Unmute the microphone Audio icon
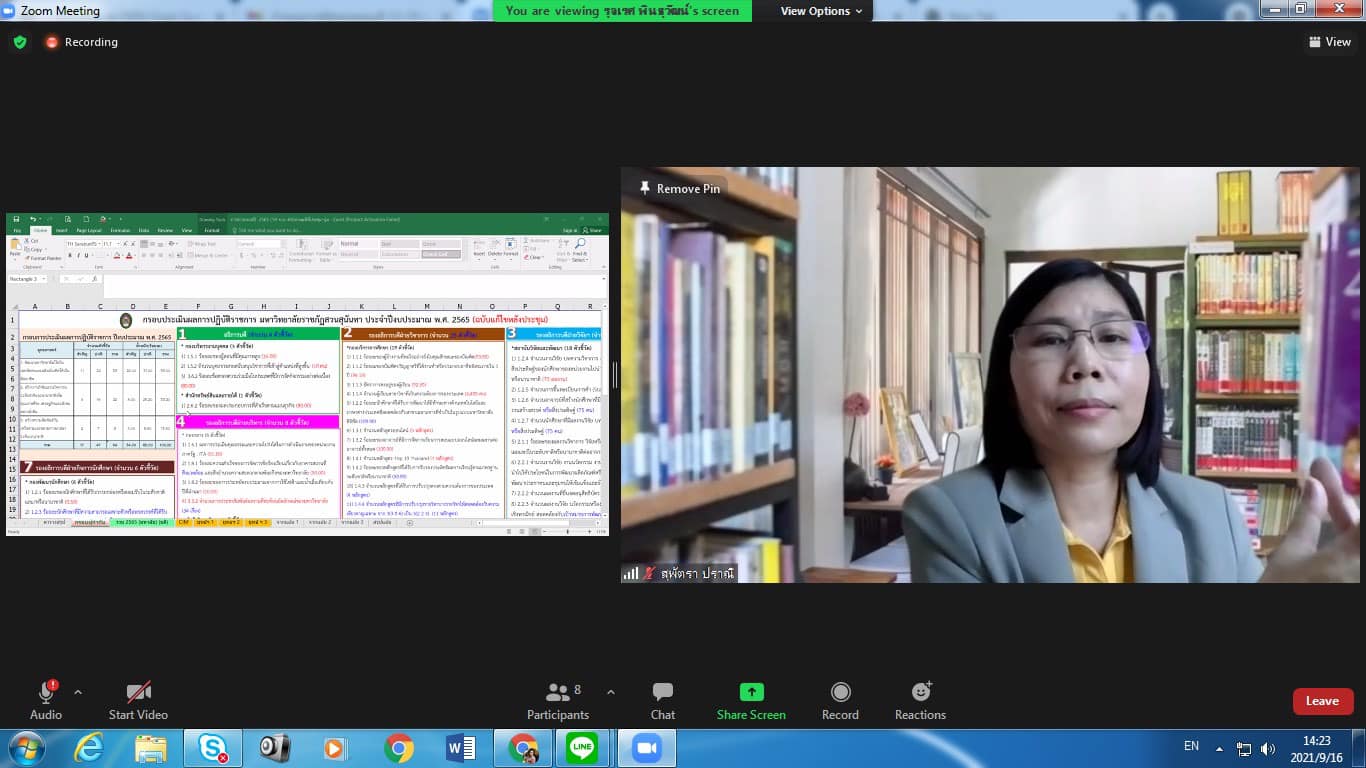1366x768 pixels. pyautogui.click(x=46, y=692)
